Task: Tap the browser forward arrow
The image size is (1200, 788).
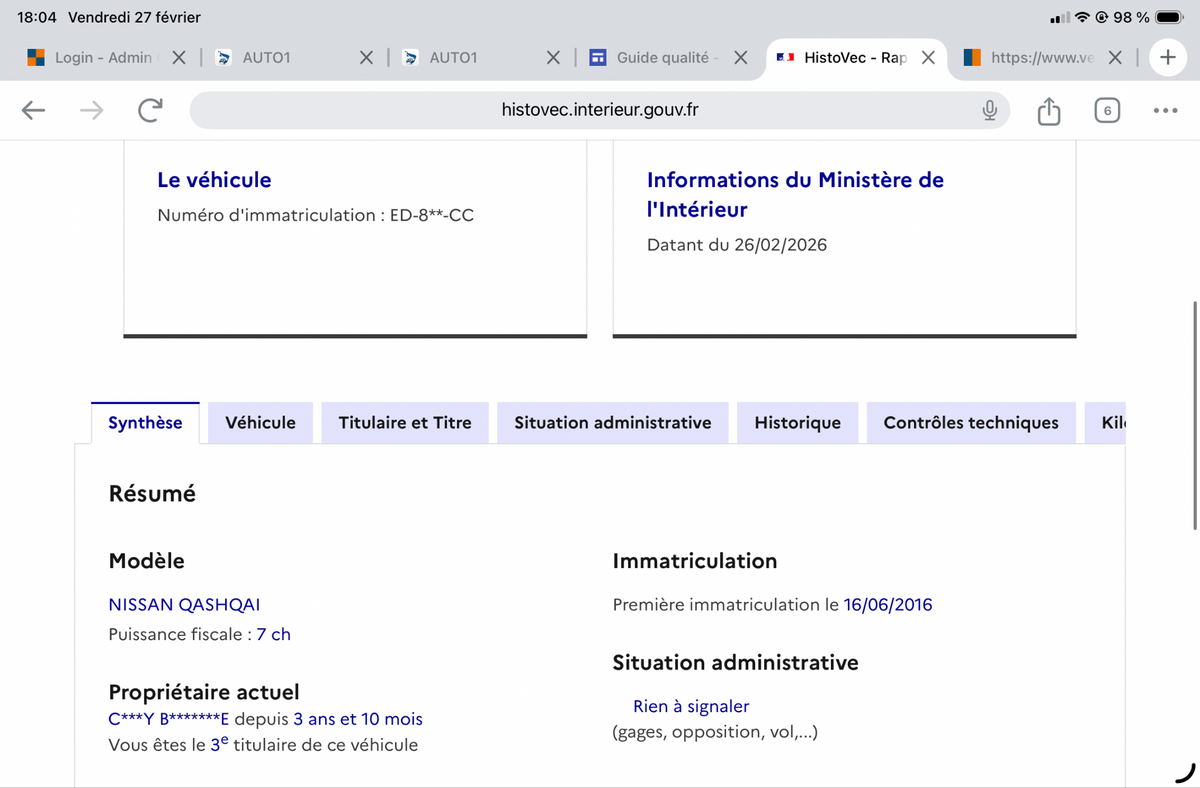Action: [x=91, y=111]
